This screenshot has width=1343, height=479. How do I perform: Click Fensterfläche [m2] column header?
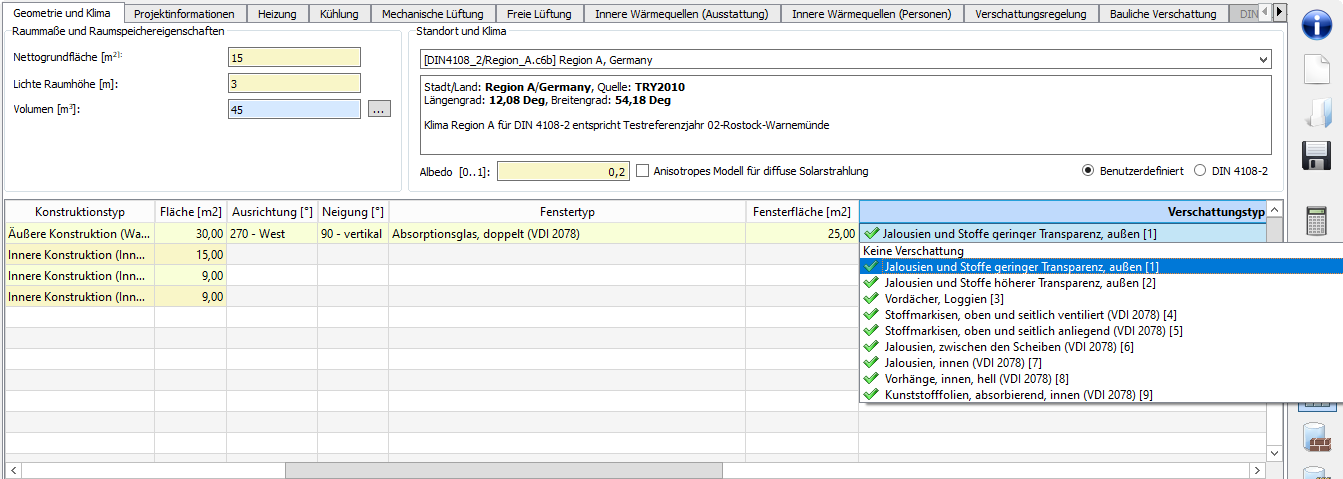tap(802, 212)
